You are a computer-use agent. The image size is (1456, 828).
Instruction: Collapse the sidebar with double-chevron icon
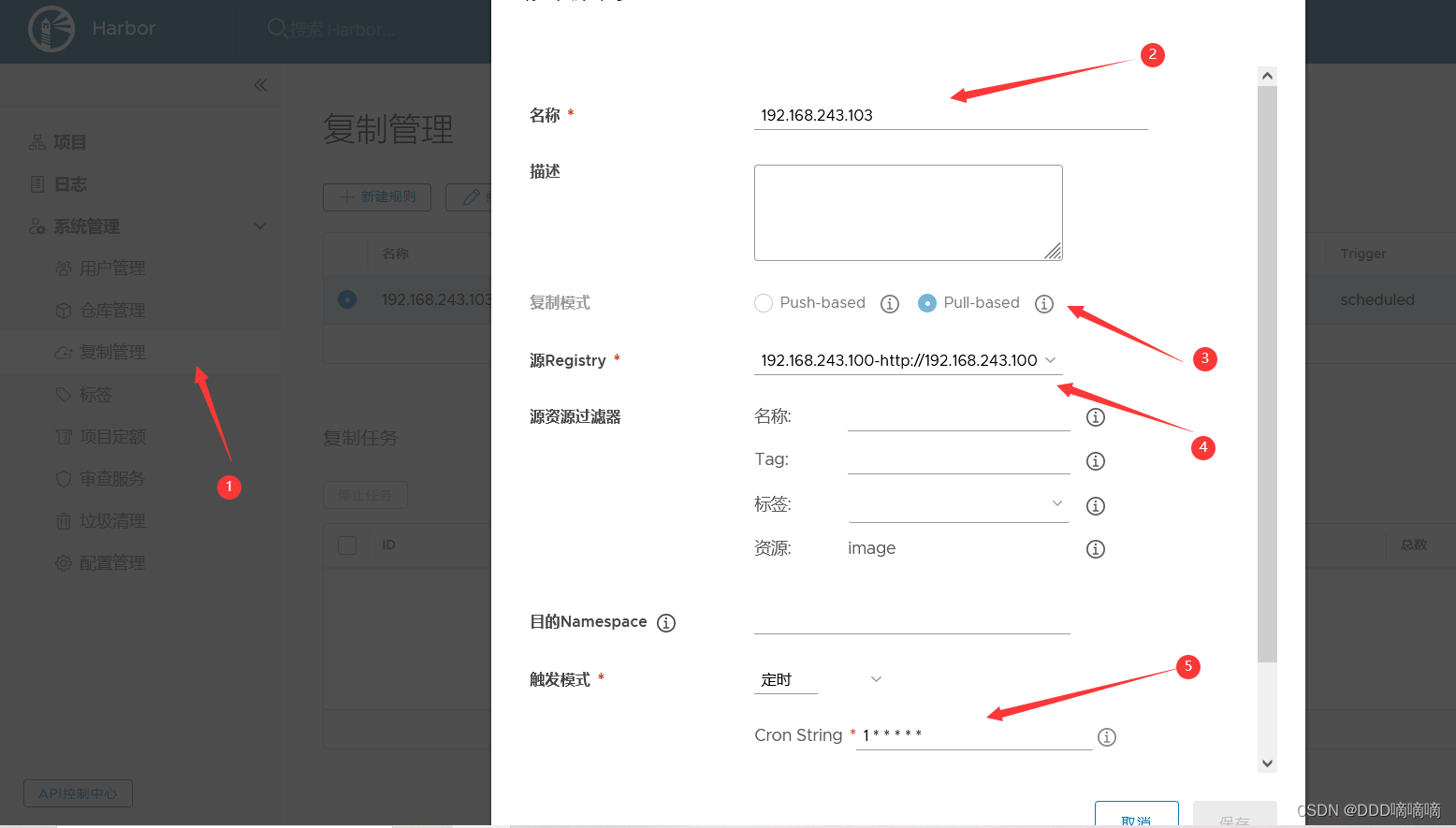(x=260, y=85)
